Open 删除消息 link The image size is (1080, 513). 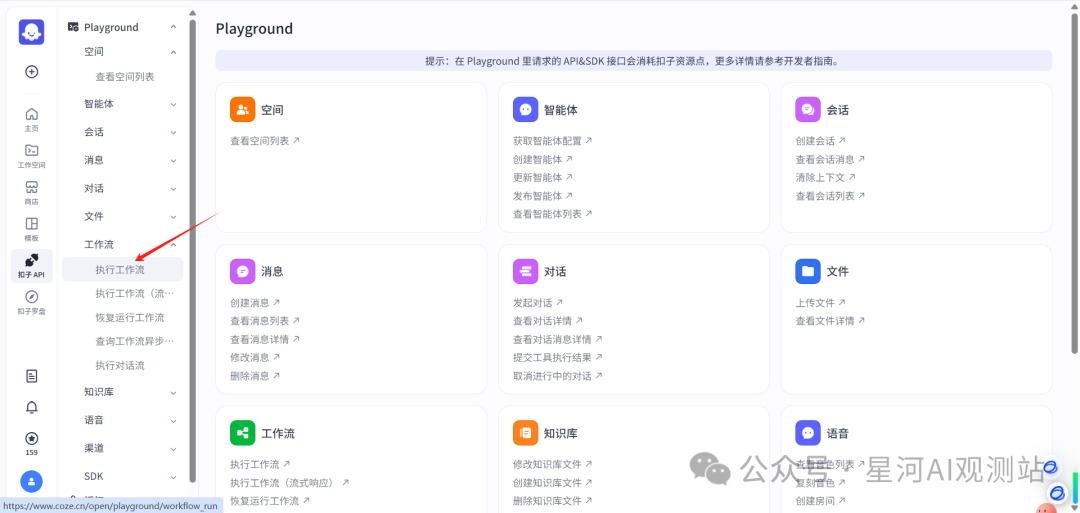(256, 376)
